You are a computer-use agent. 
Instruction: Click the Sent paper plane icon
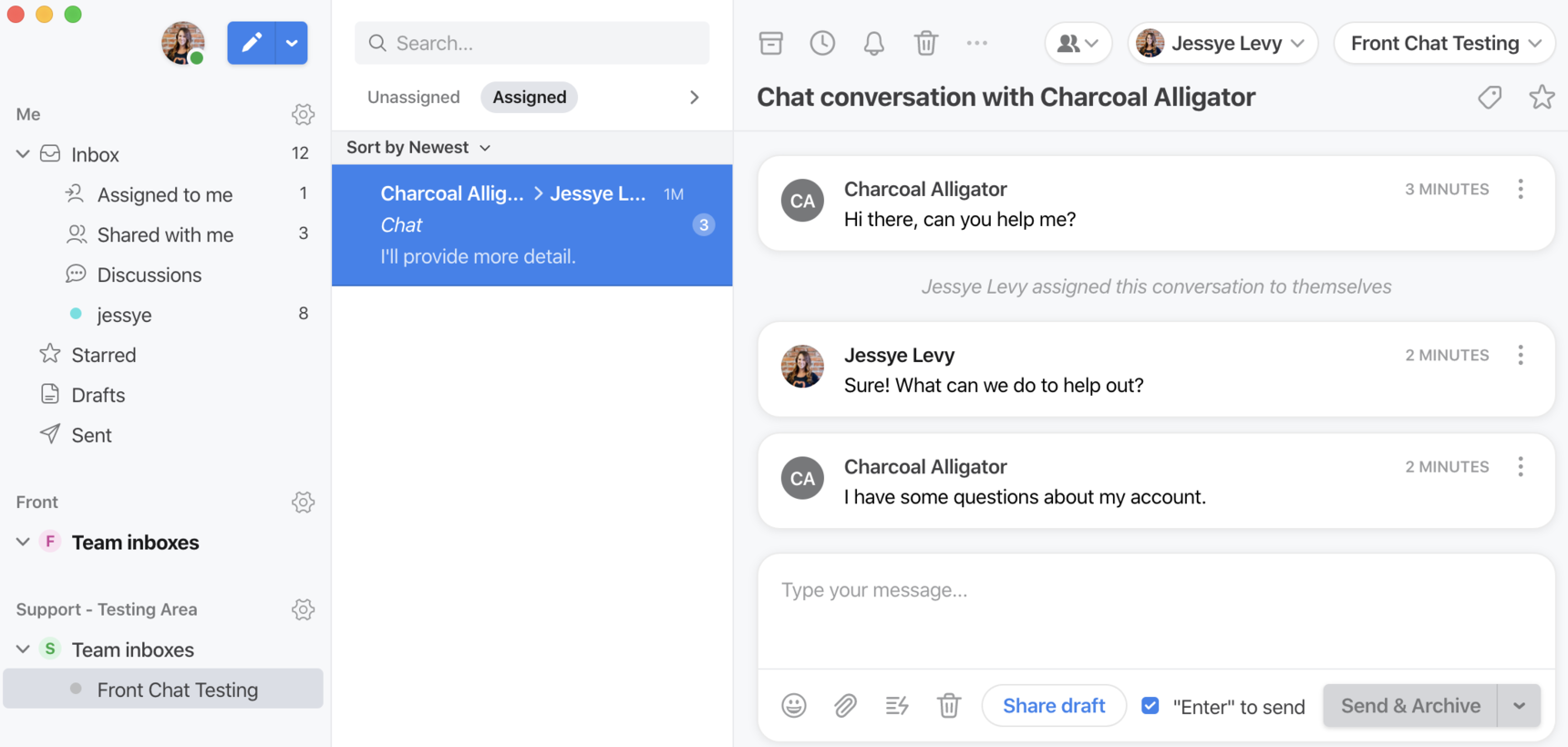coord(50,434)
